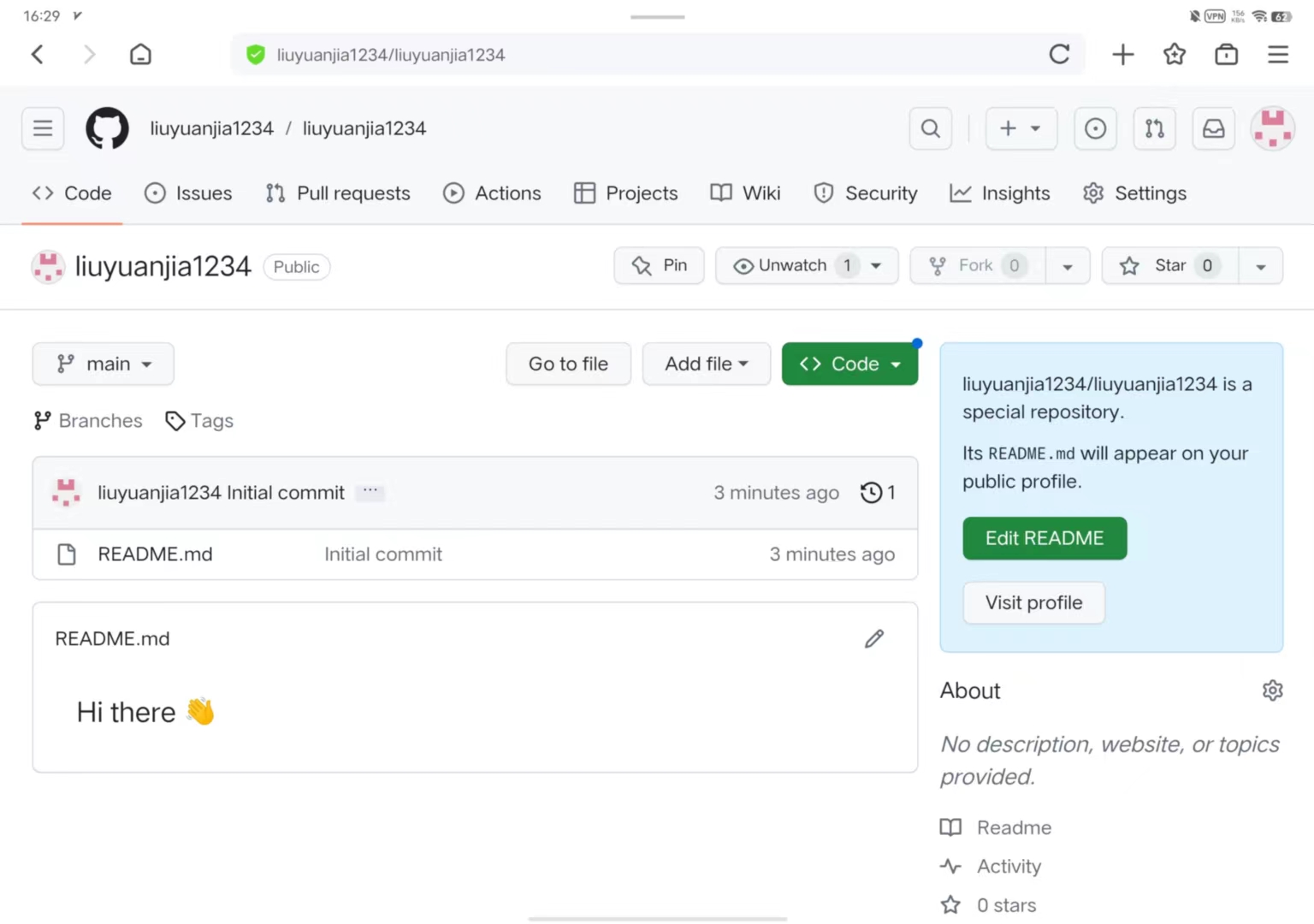
Task: Open the Create new dropdown
Action: 1021,128
